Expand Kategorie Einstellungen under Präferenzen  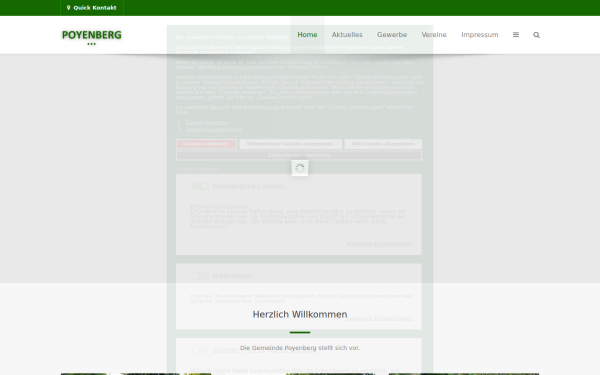(380, 318)
